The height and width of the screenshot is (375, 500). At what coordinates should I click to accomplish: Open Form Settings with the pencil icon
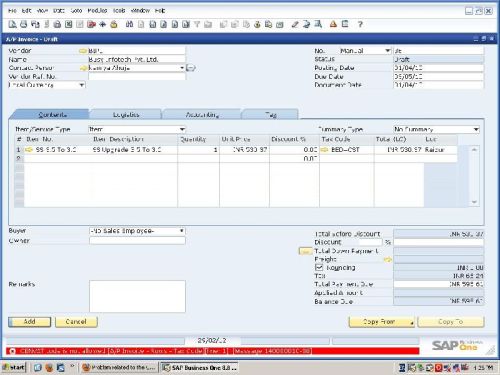[x=295, y=24]
